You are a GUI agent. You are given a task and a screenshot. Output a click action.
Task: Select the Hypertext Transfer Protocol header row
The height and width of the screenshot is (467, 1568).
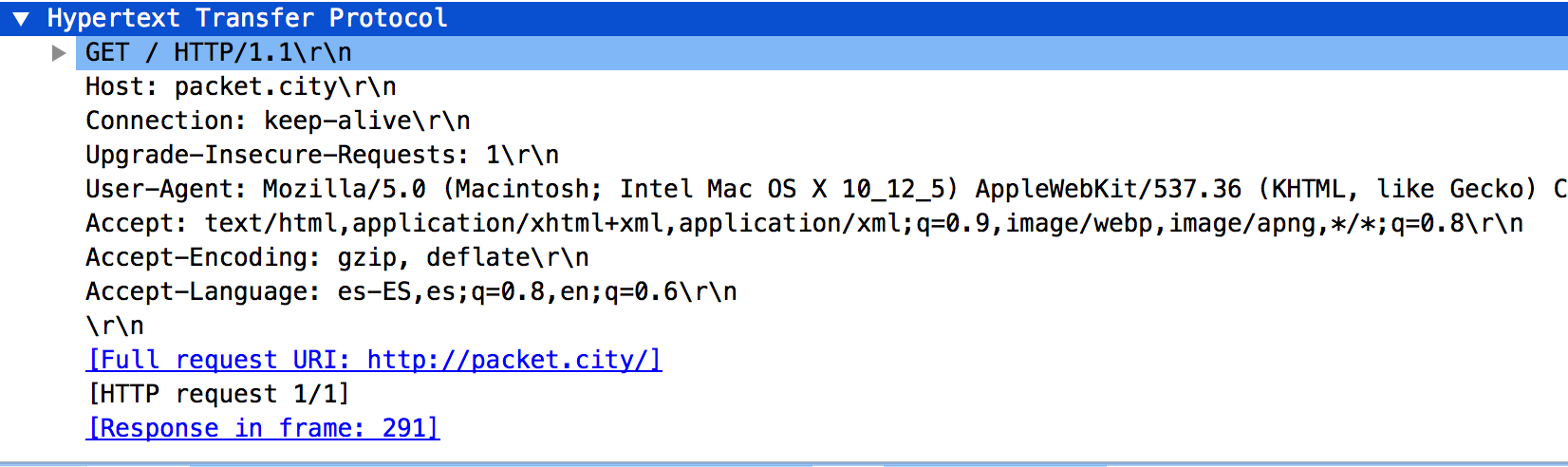coord(247,19)
